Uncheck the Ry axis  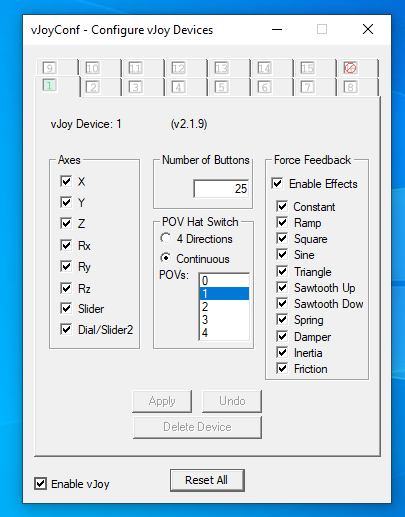click(x=66, y=266)
